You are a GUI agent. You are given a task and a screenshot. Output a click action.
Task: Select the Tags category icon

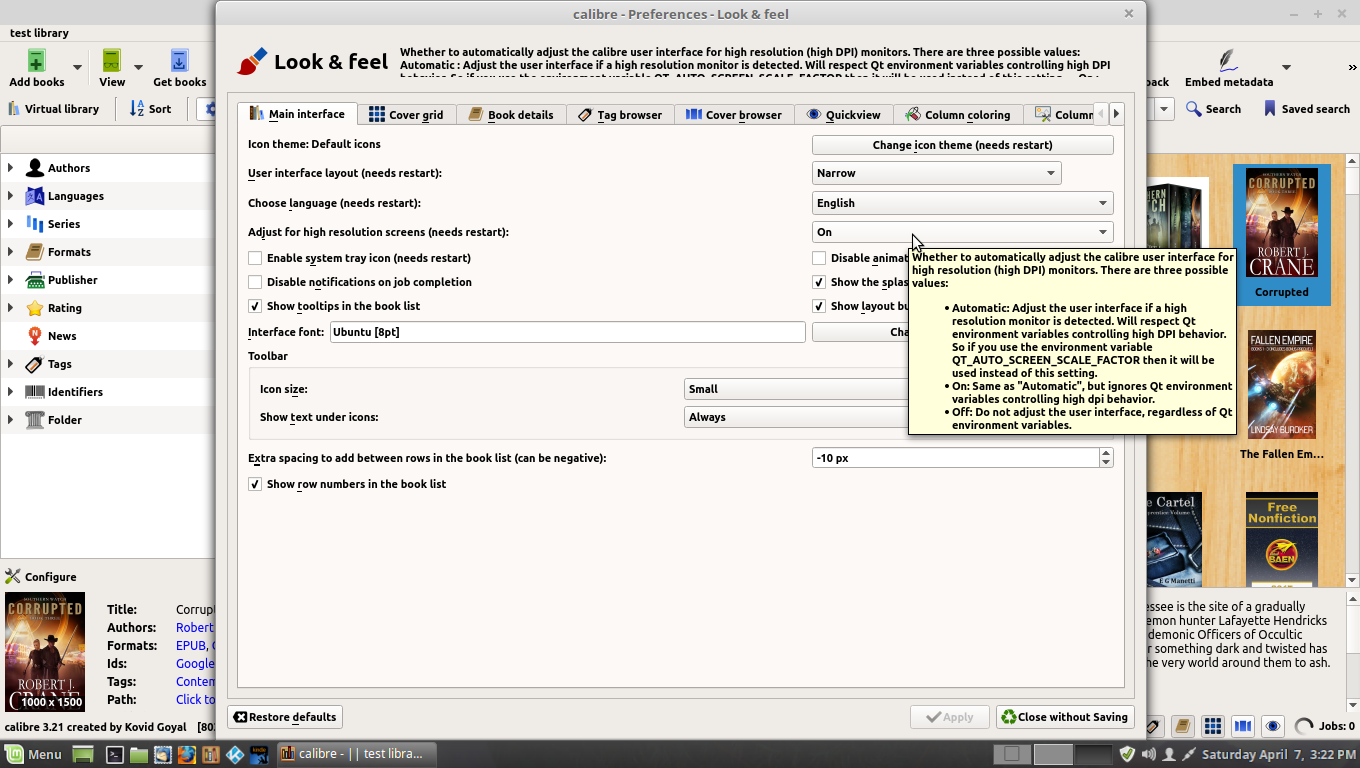point(35,364)
